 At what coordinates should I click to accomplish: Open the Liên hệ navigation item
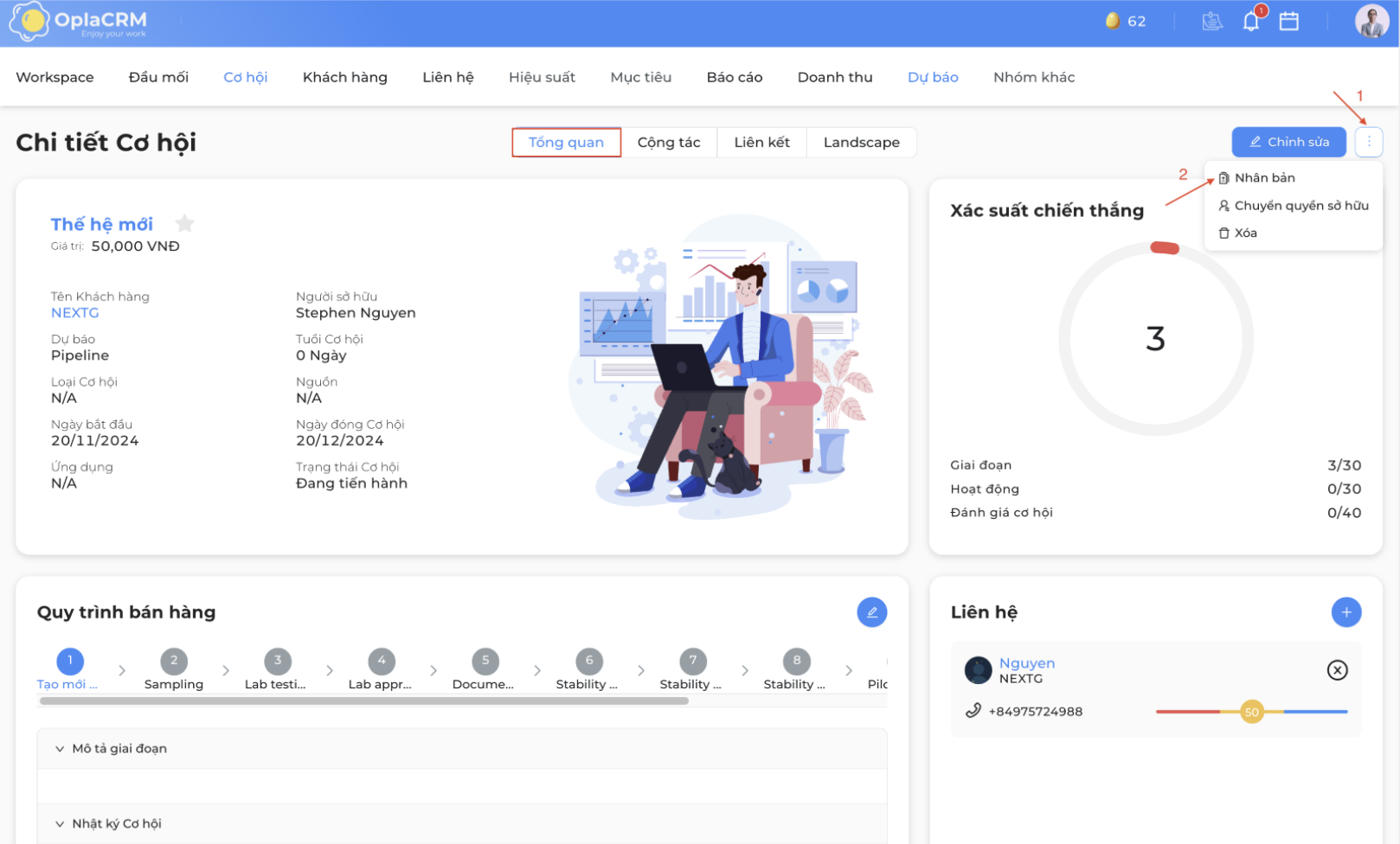coord(448,77)
